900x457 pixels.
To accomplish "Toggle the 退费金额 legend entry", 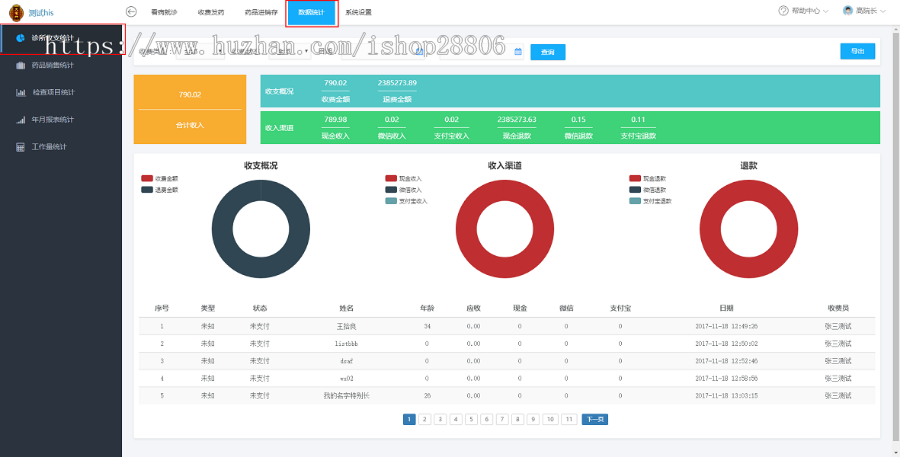I will coord(160,190).
